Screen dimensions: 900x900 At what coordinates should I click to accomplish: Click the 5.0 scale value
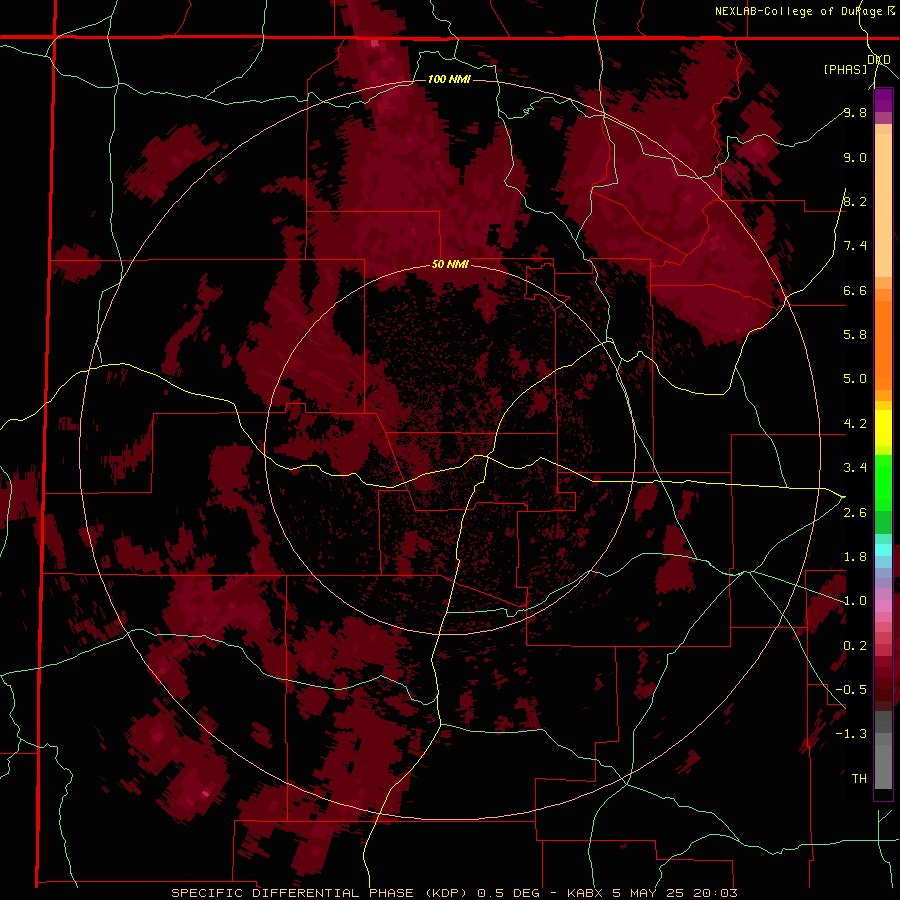(855, 379)
